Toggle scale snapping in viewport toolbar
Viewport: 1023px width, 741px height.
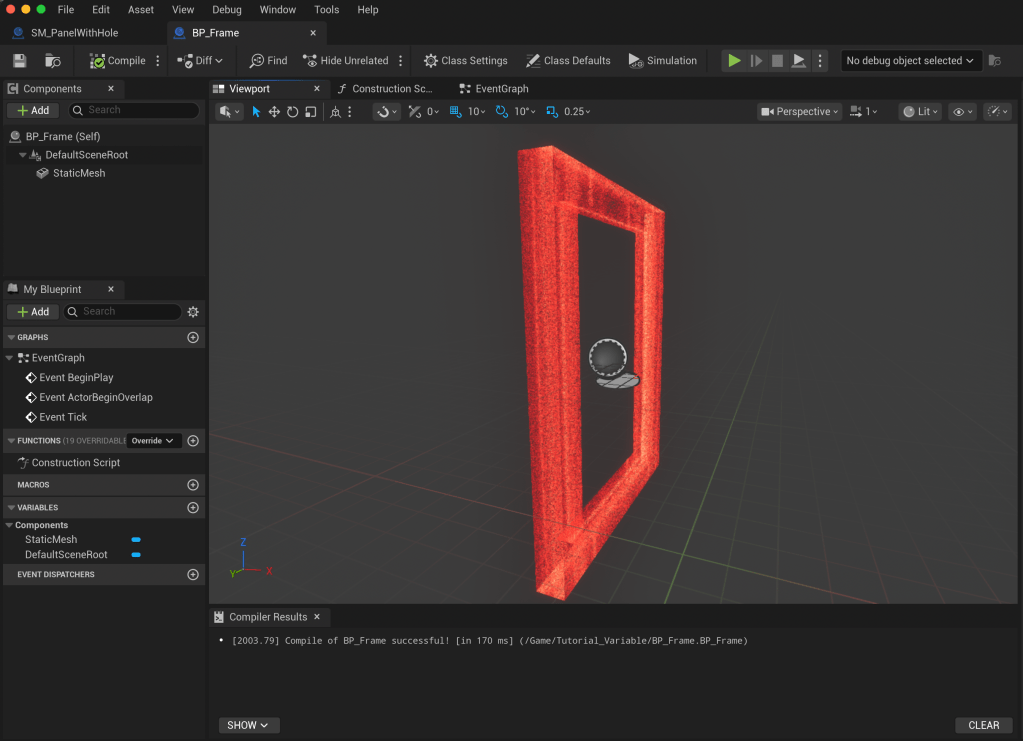coord(552,112)
